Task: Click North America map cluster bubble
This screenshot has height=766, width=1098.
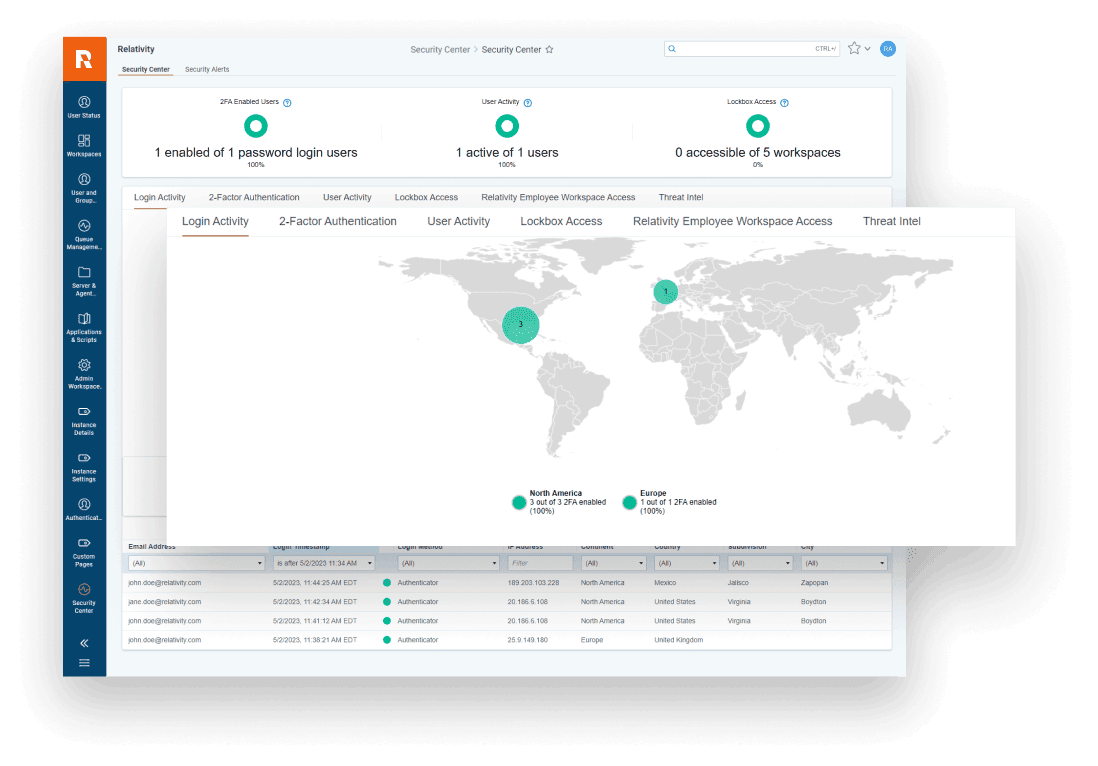Action: 520,325
